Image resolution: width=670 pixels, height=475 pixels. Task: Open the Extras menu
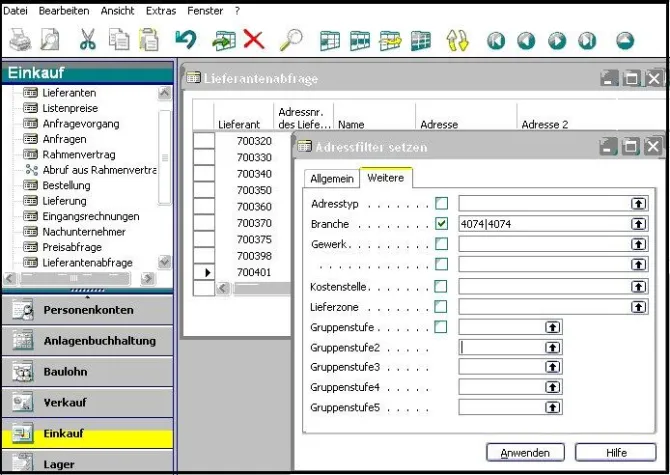pos(160,10)
